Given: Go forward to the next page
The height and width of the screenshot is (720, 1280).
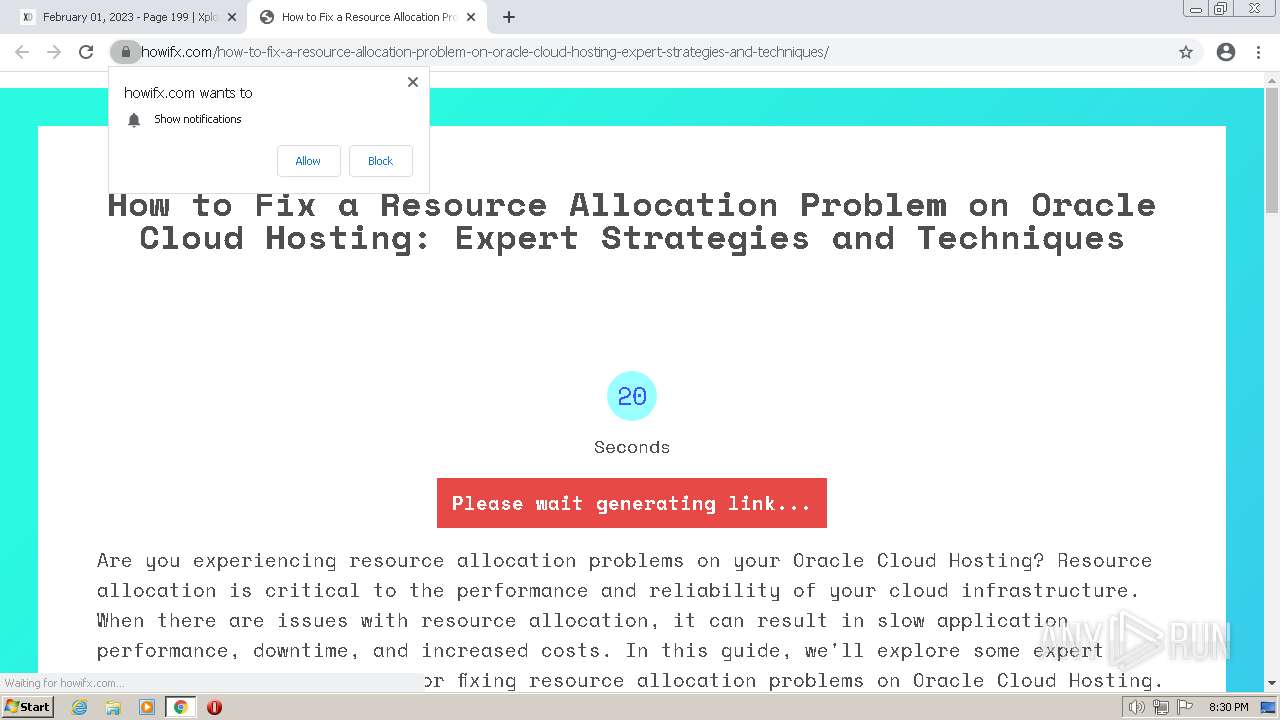Looking at the screenshot, I should pos(54,52).
